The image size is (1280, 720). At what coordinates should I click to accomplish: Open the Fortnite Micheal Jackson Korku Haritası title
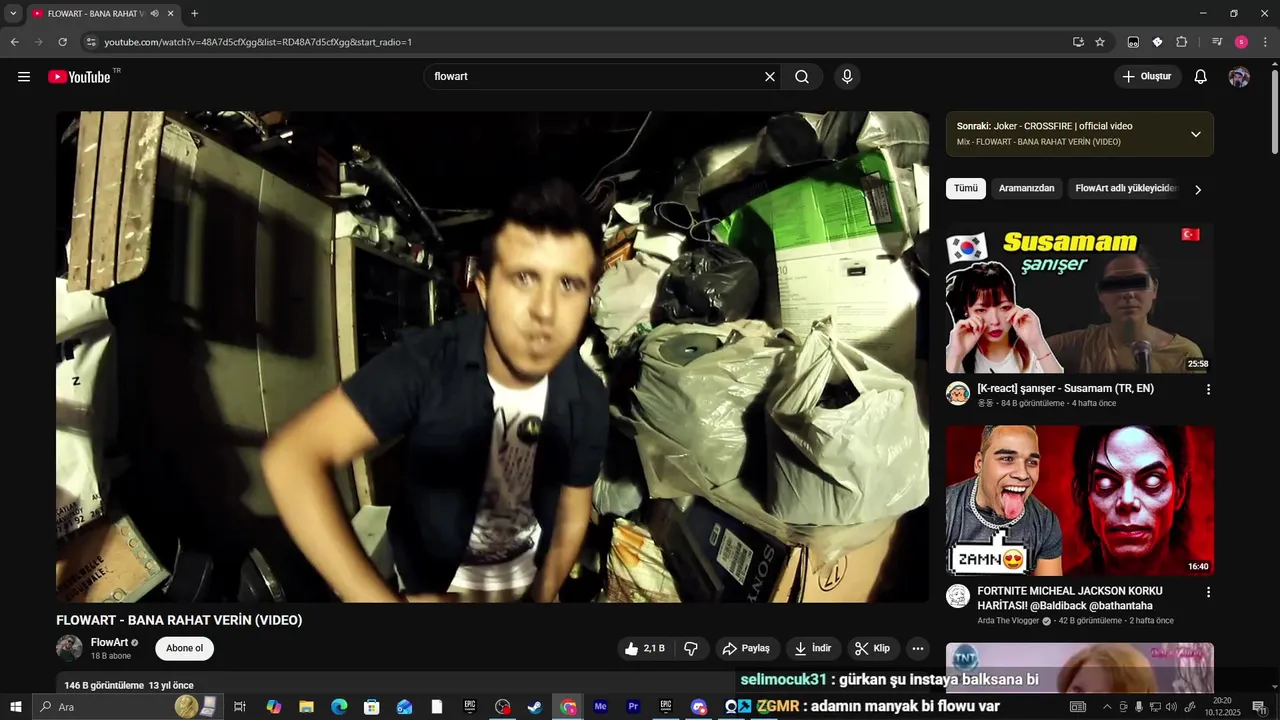pos(1070,598)
